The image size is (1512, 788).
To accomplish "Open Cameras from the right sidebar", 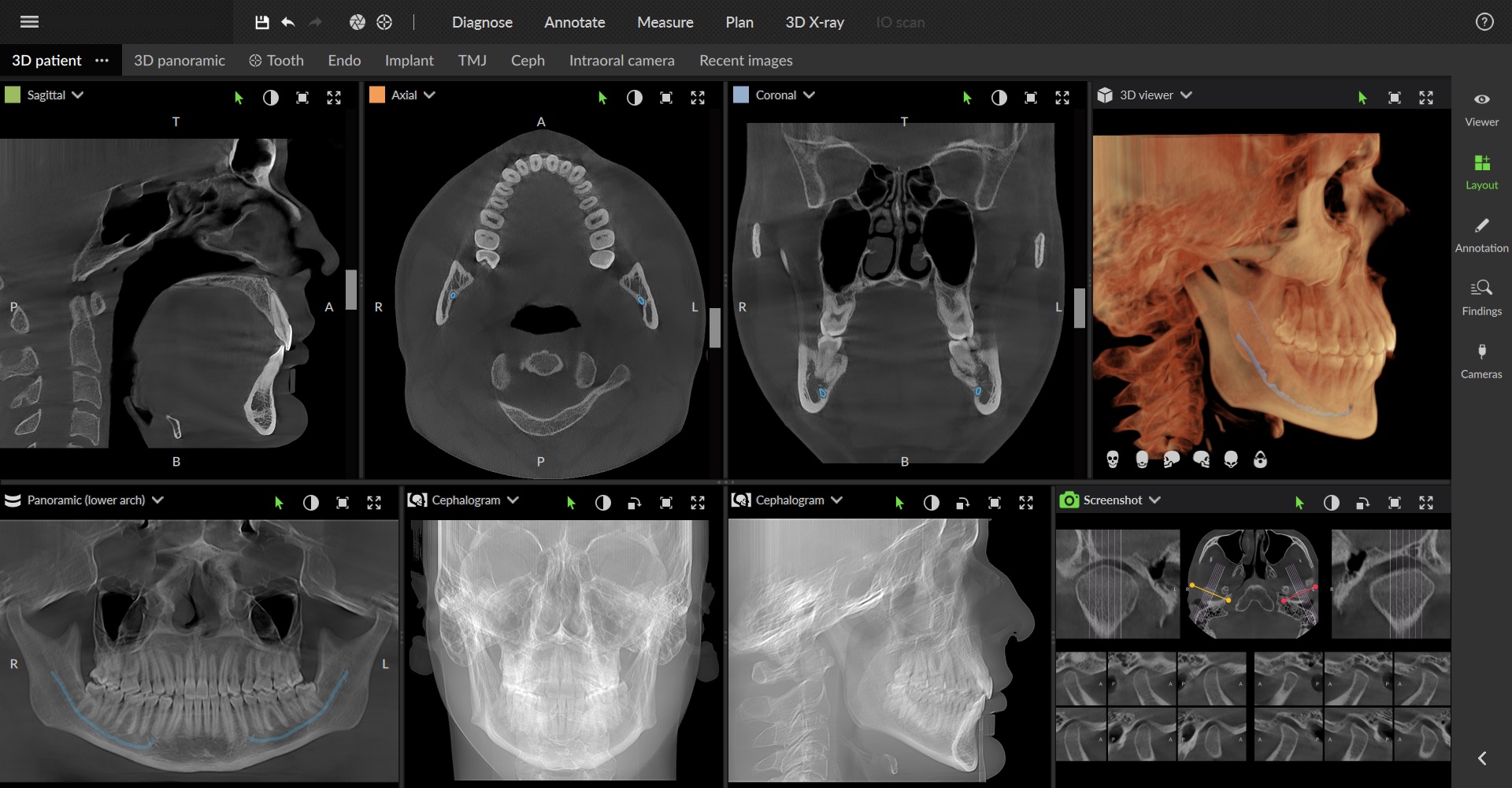I will 1481,360.
